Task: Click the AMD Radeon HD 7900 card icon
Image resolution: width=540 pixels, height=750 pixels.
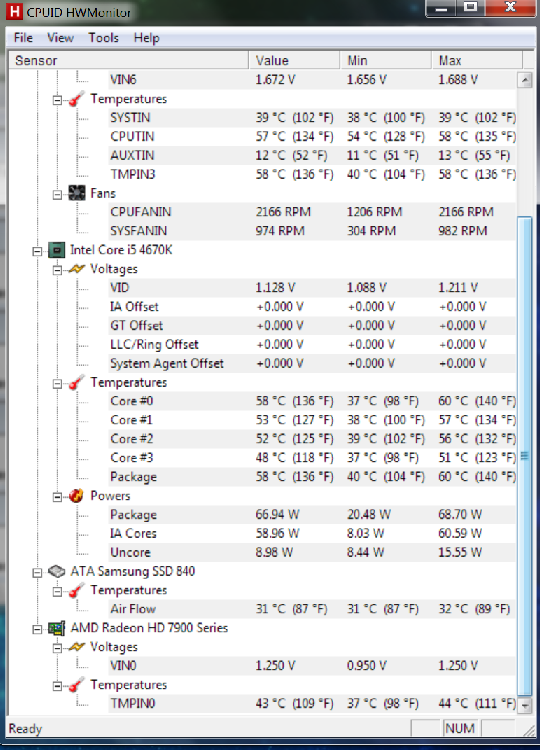Action: coord(57,628)
